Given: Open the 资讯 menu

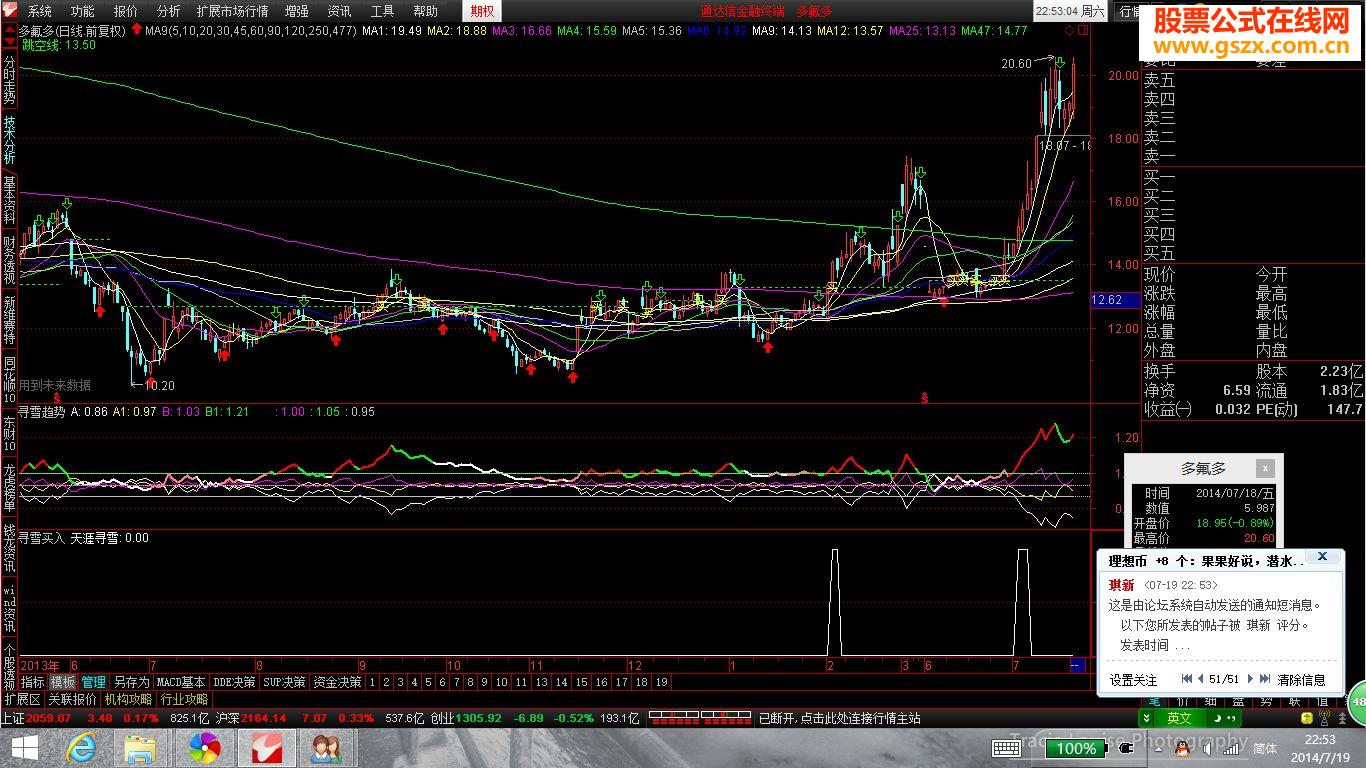Looking at the screenshot, I should (x=340, y=11).
